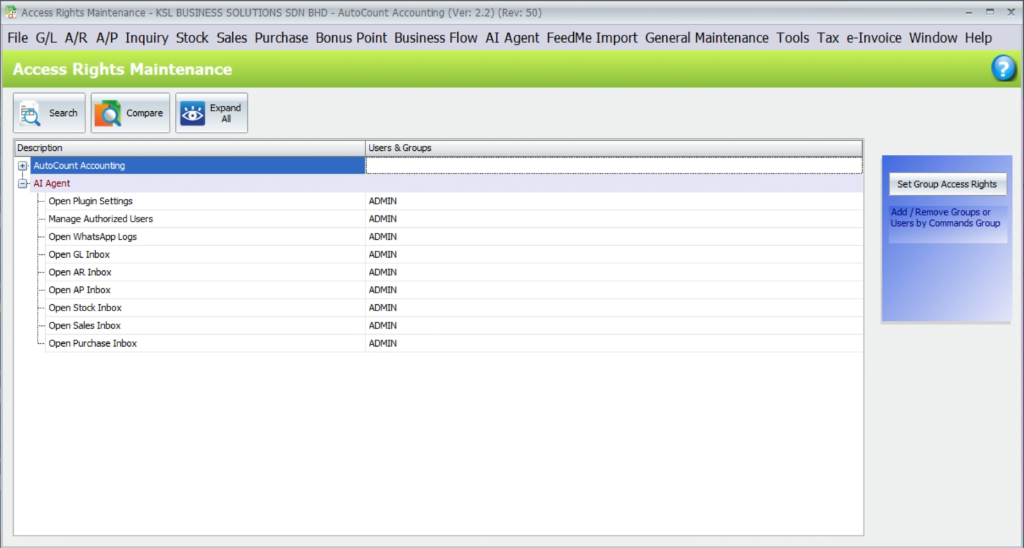This screenshot has height=548, width=1024.
Task: Open the A/R menu
Action: coord(76,38)
